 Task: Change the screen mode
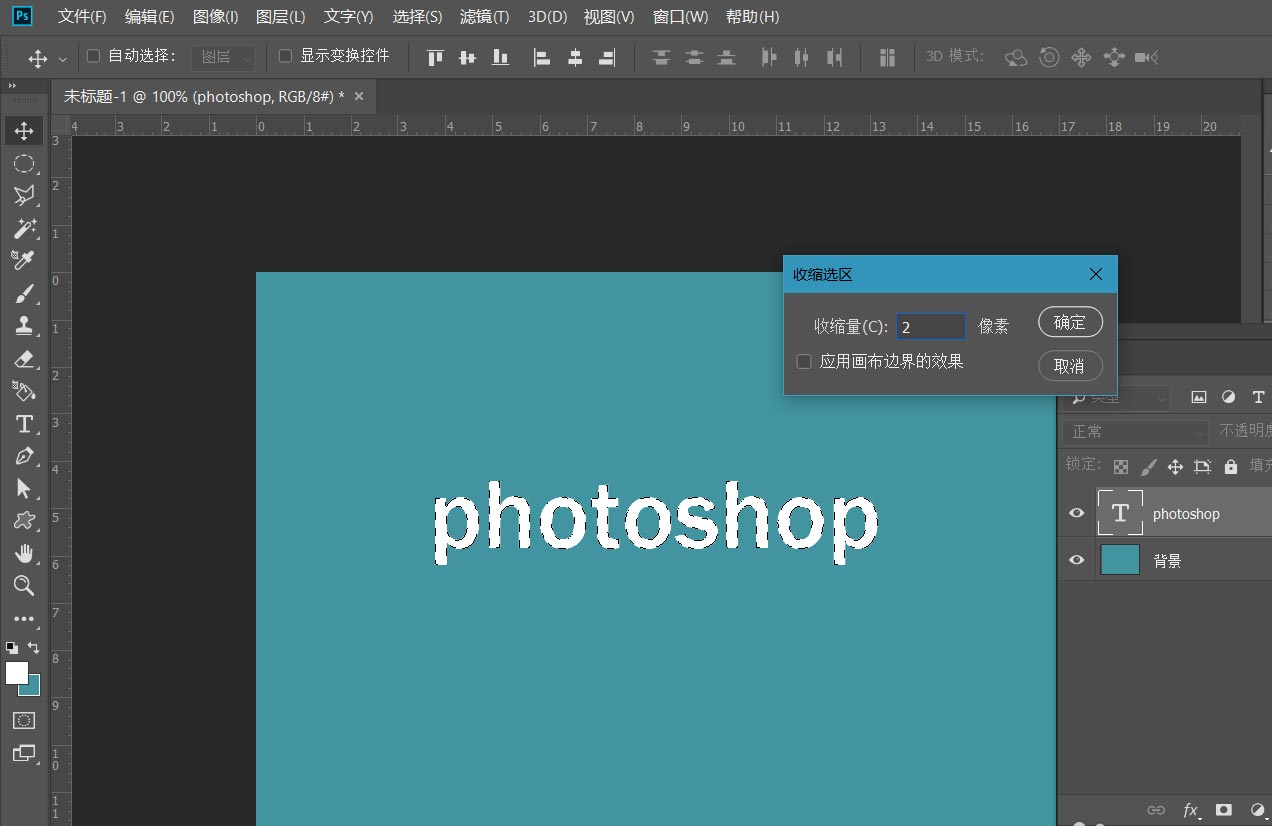click(24, 753)
